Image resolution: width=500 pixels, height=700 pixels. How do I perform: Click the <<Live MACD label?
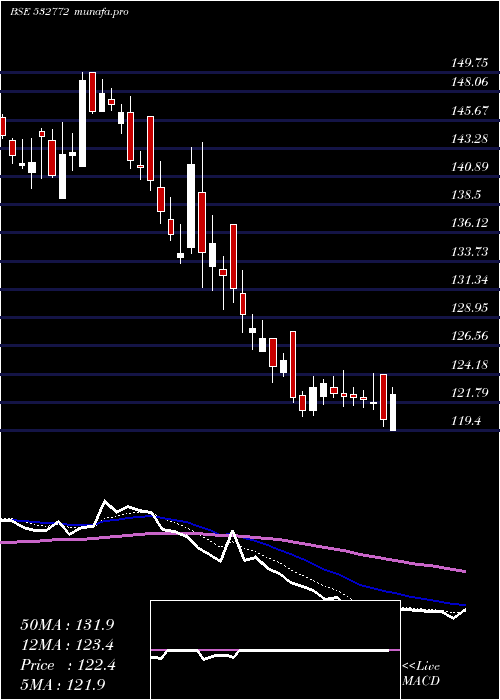coord(421,674)
